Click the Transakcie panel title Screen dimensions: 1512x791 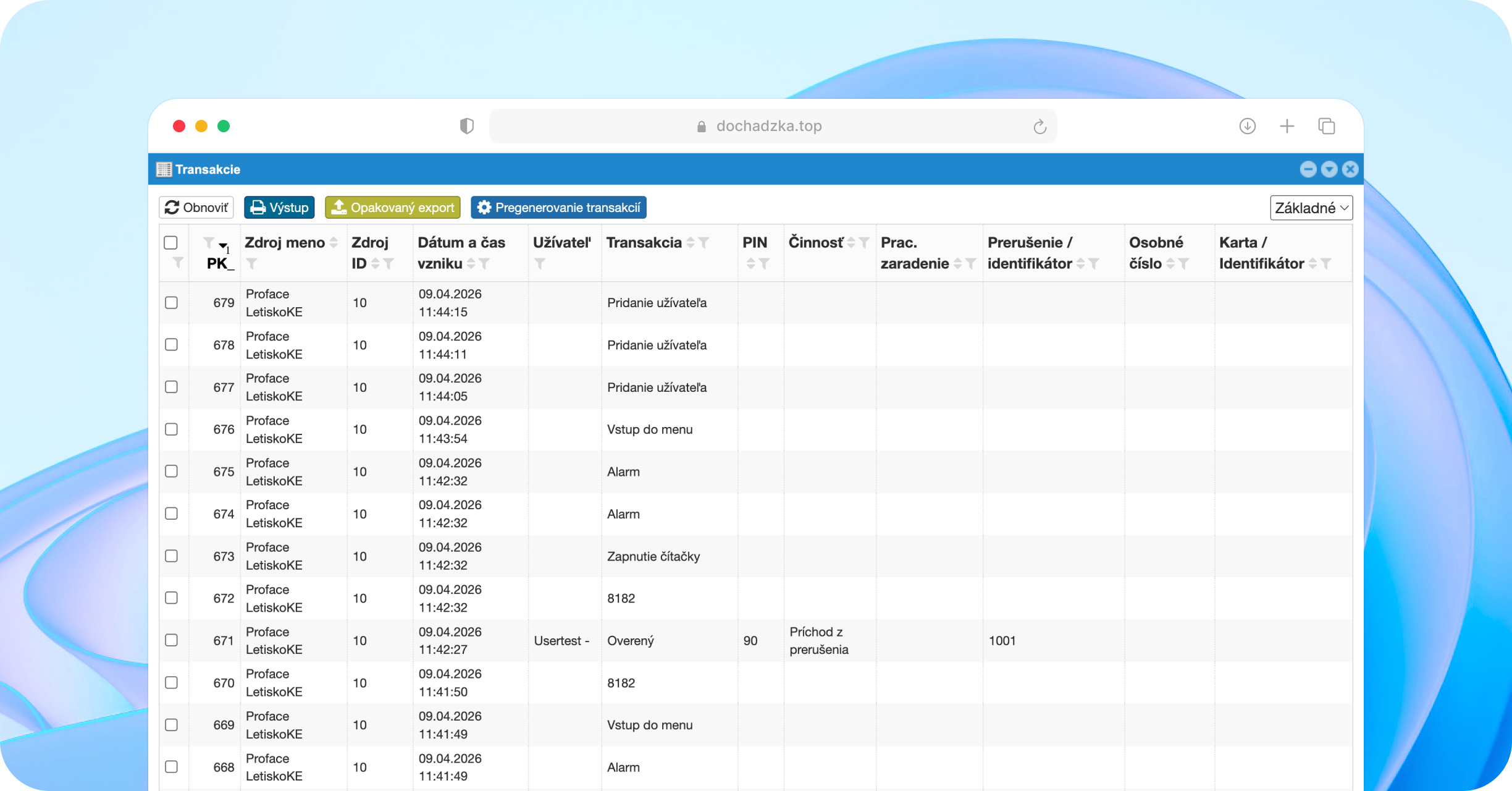(208, 169)
